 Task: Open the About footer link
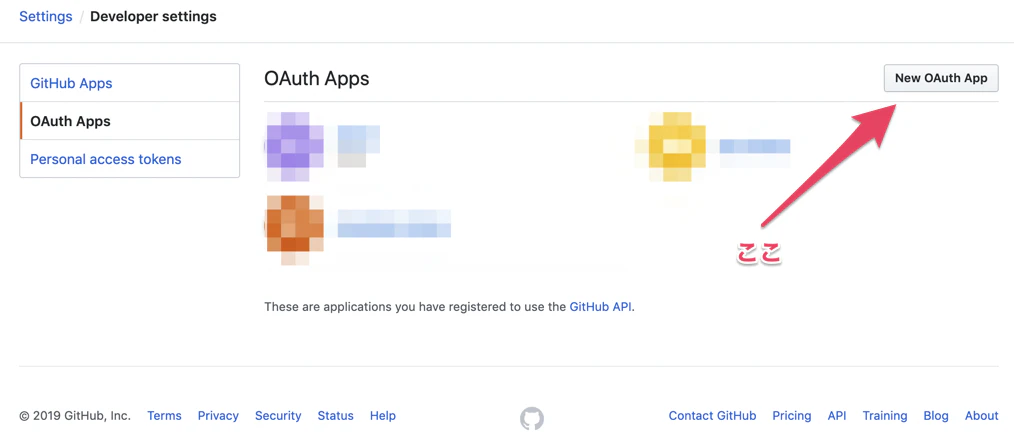point(982,416)
